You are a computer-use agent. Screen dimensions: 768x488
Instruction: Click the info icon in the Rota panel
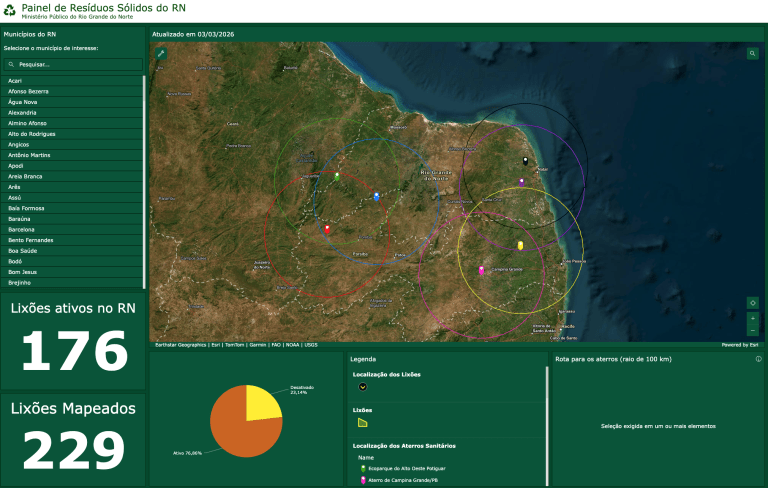pyautogui.click(x=759, y=358)
